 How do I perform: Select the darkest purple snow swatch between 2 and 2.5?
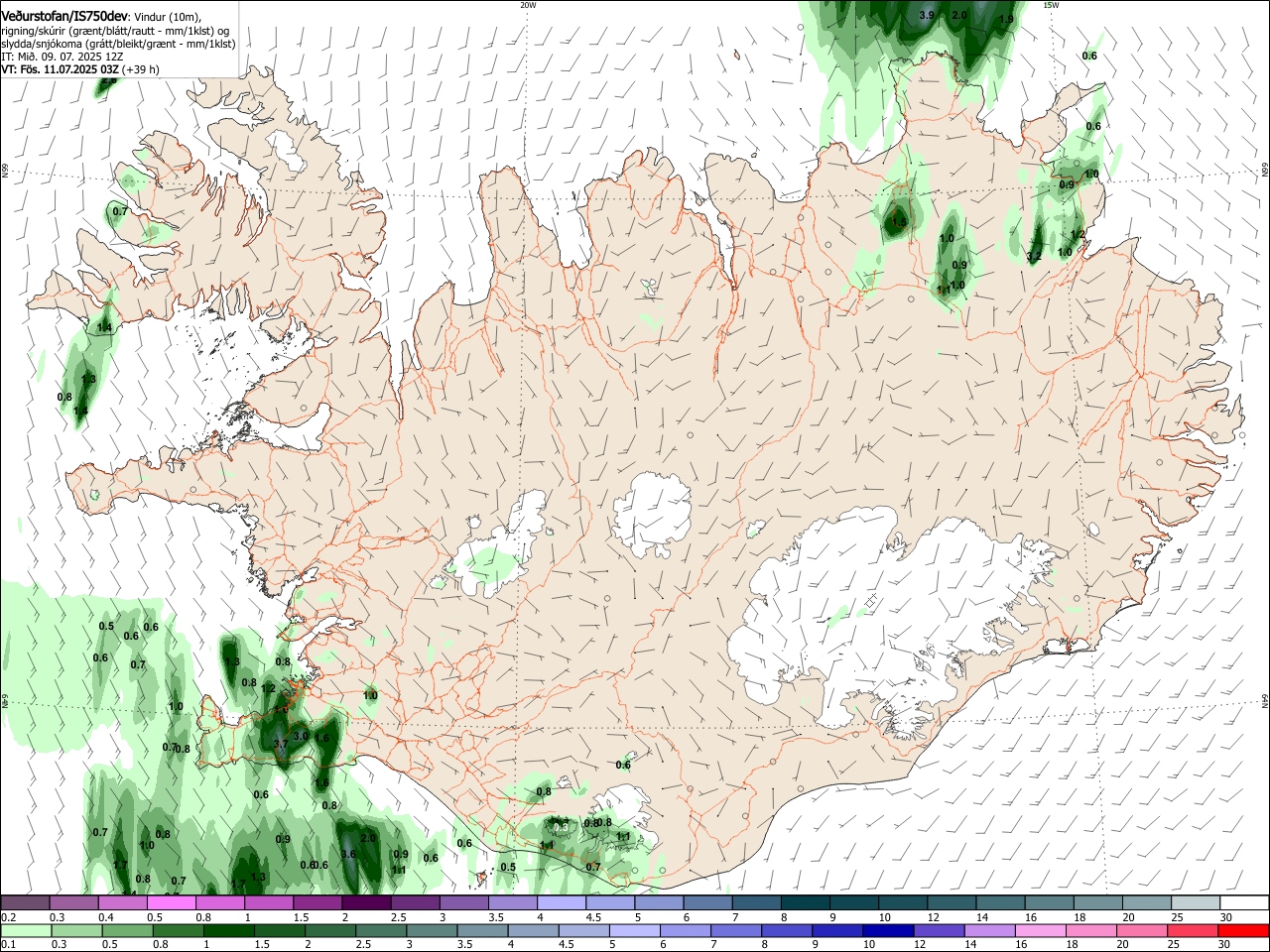click(366, 902)
